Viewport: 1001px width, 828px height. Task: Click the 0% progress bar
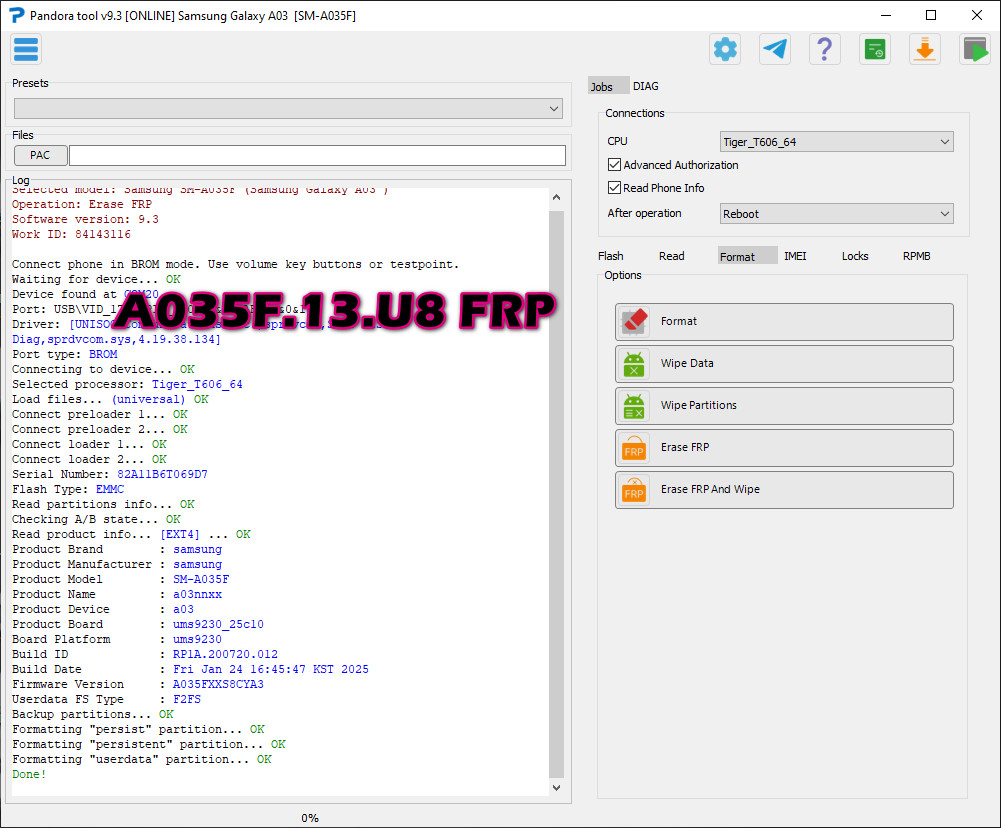point(310,818)
